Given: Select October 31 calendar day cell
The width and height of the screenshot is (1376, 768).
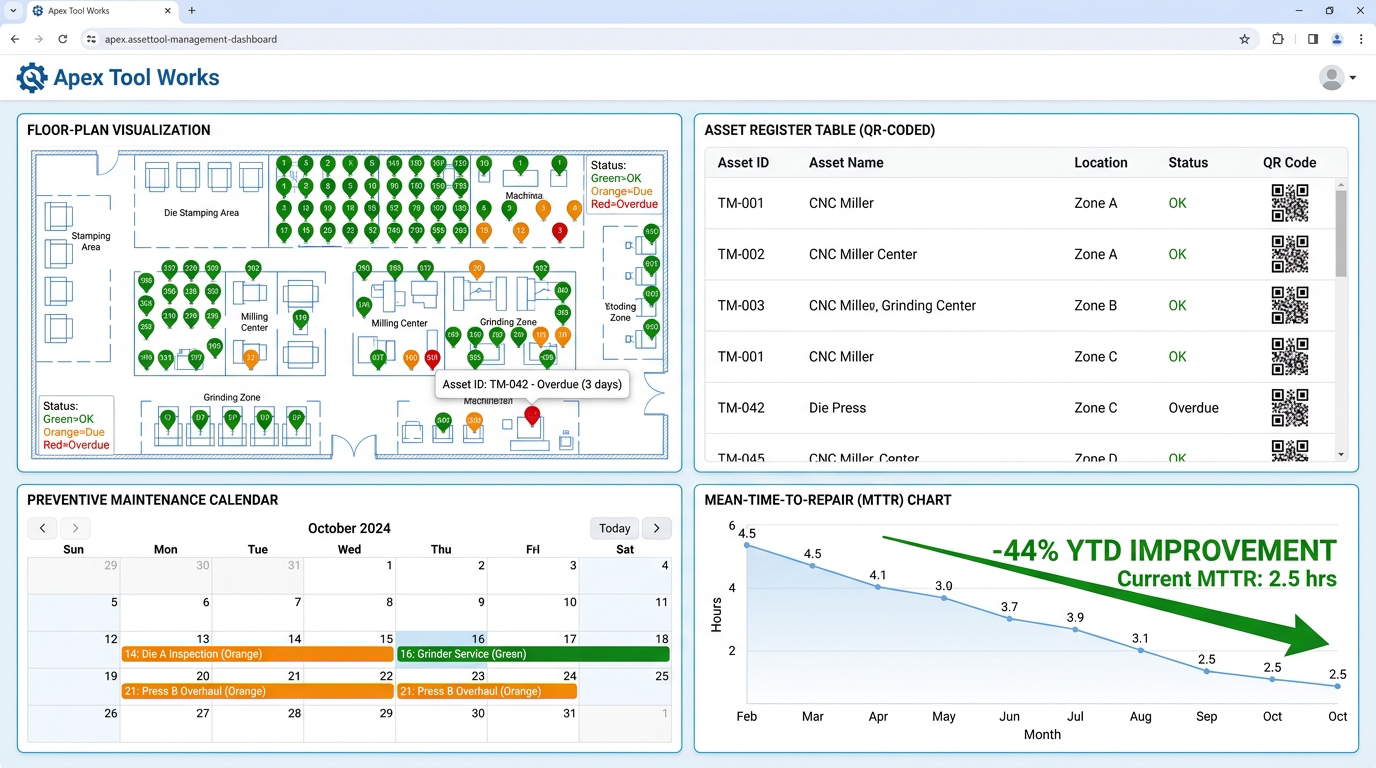Looking at the screenshot, I should click(533, 723).
